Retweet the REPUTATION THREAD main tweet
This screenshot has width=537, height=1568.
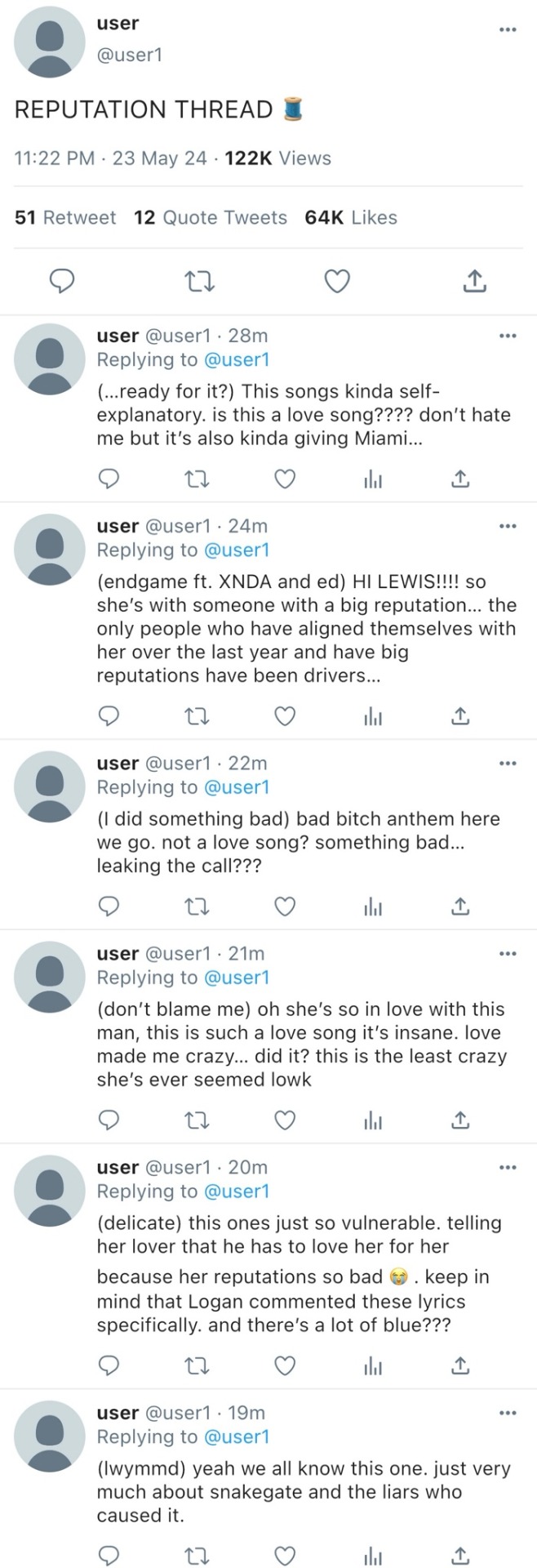click(200, 282)
